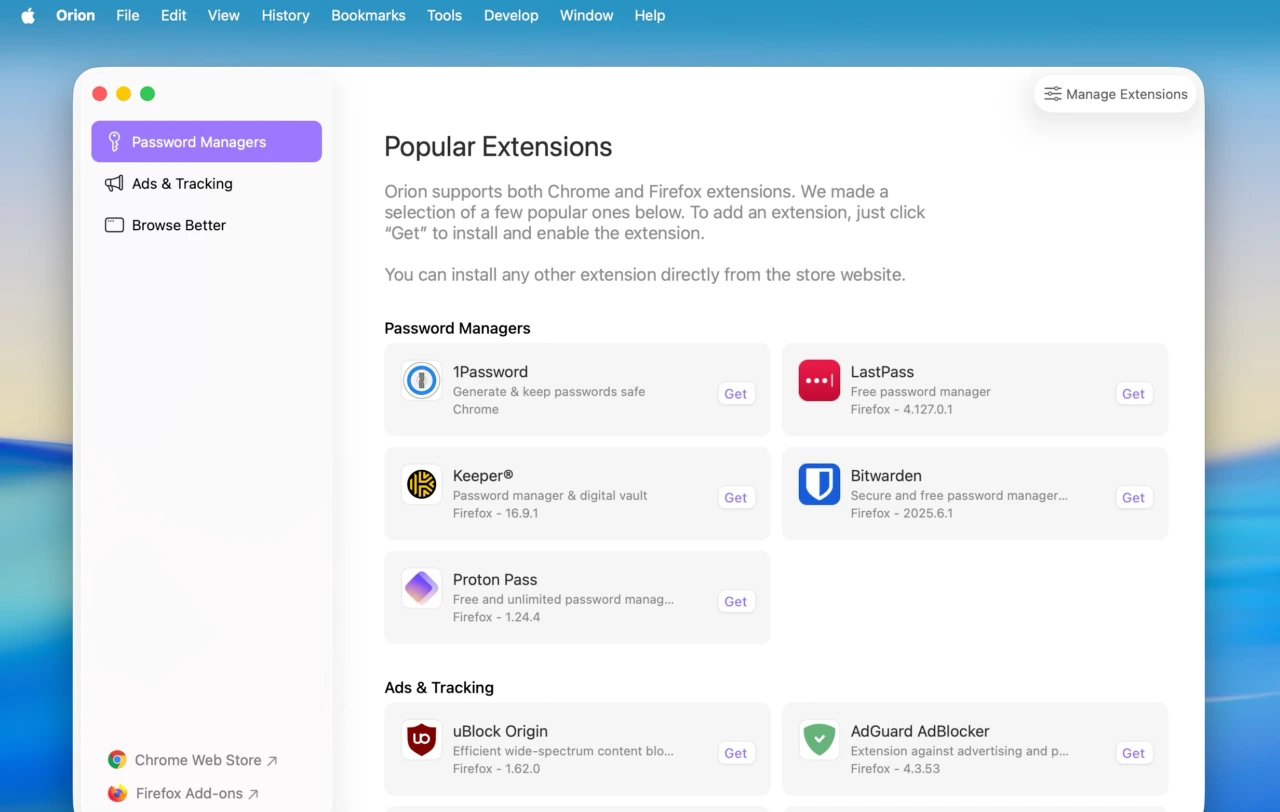
Task: Click the uBlock Origin shield icon
Action: click(x=421, y=740)
